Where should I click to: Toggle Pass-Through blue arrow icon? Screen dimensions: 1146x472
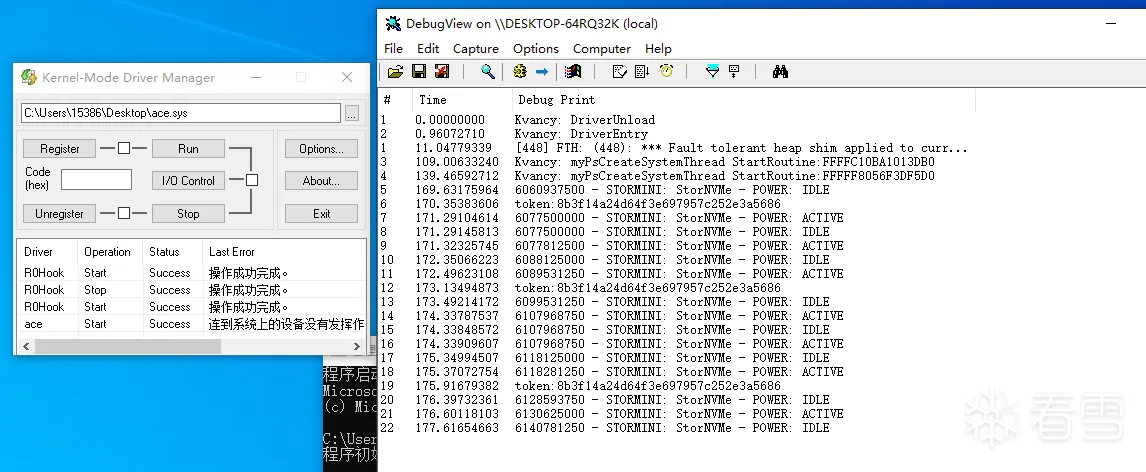[x=542, y=72]
